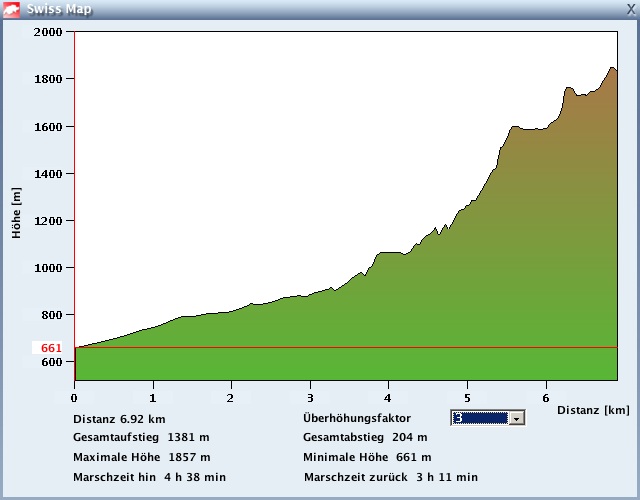Close the Swiss Map profile window
This screenshot has width=640, height=500.
(x=631, y=9)
